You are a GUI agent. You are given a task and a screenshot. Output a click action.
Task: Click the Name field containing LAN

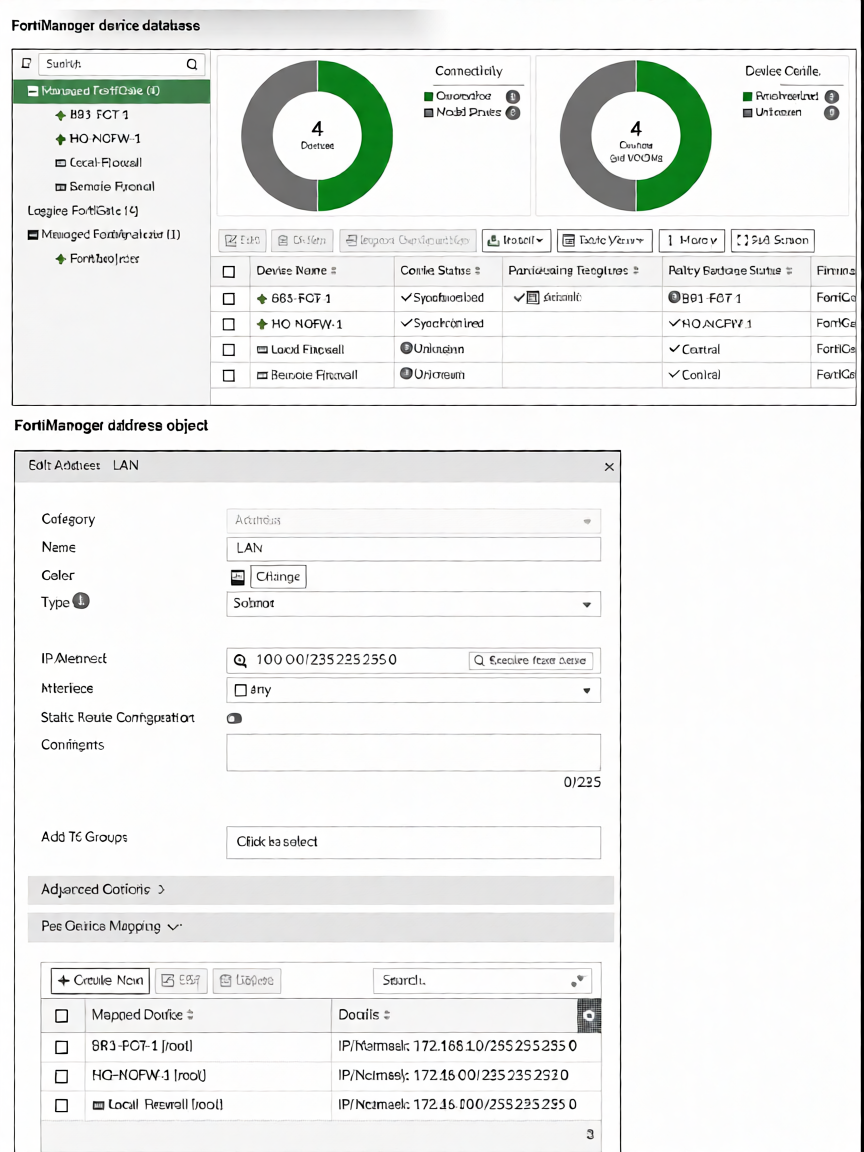[x=414, y=548]
